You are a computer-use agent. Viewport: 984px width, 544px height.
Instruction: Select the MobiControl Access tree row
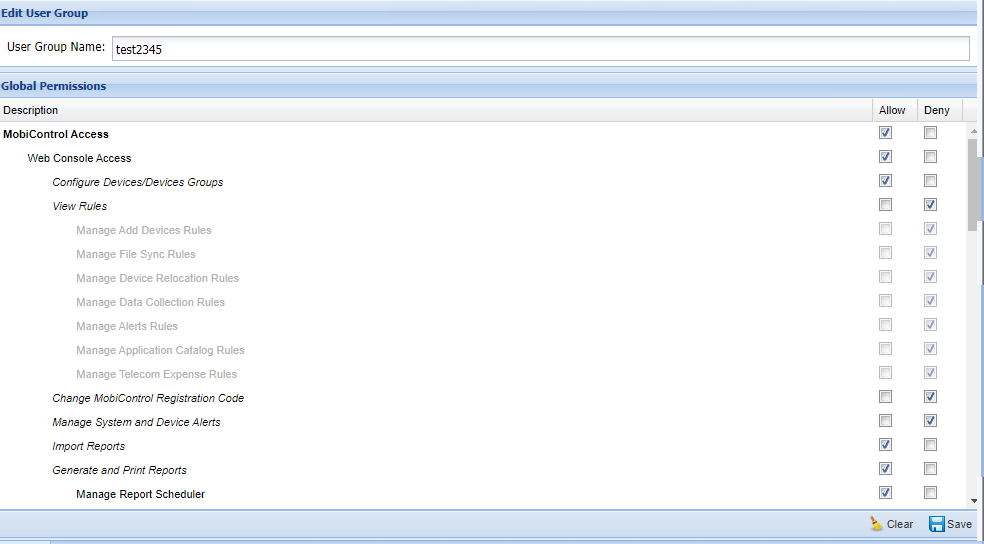click(56, 134)
